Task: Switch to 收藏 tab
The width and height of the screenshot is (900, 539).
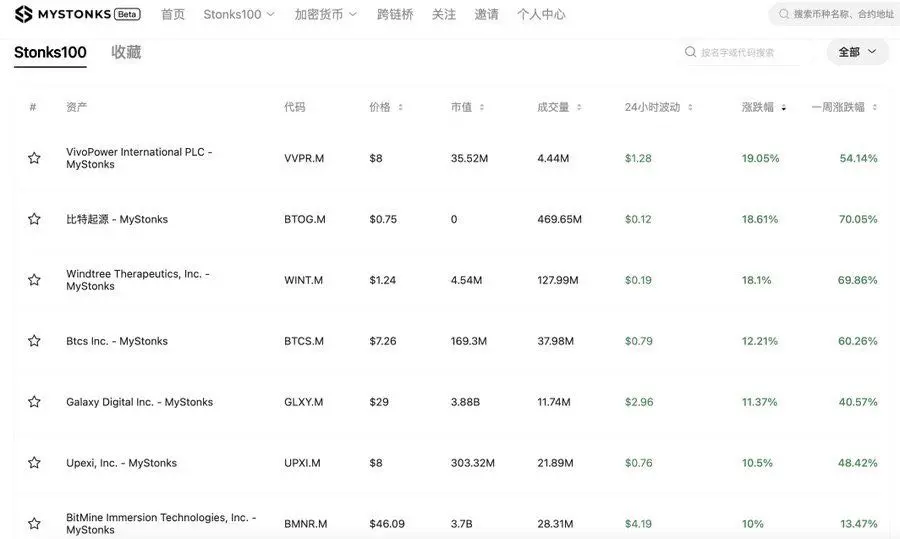Action: pos(126,52)
